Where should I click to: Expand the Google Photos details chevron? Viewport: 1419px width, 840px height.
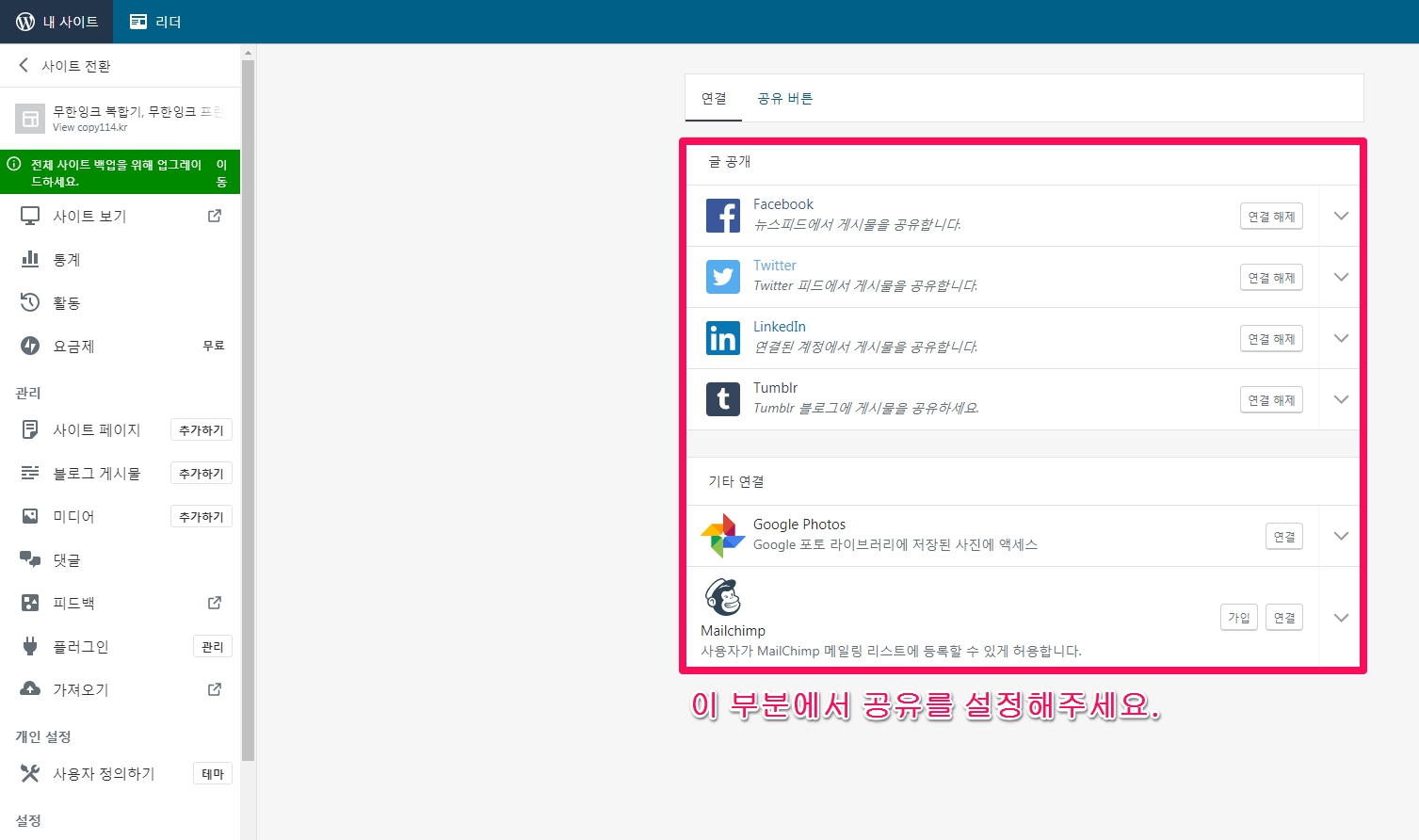[1341, 536]
